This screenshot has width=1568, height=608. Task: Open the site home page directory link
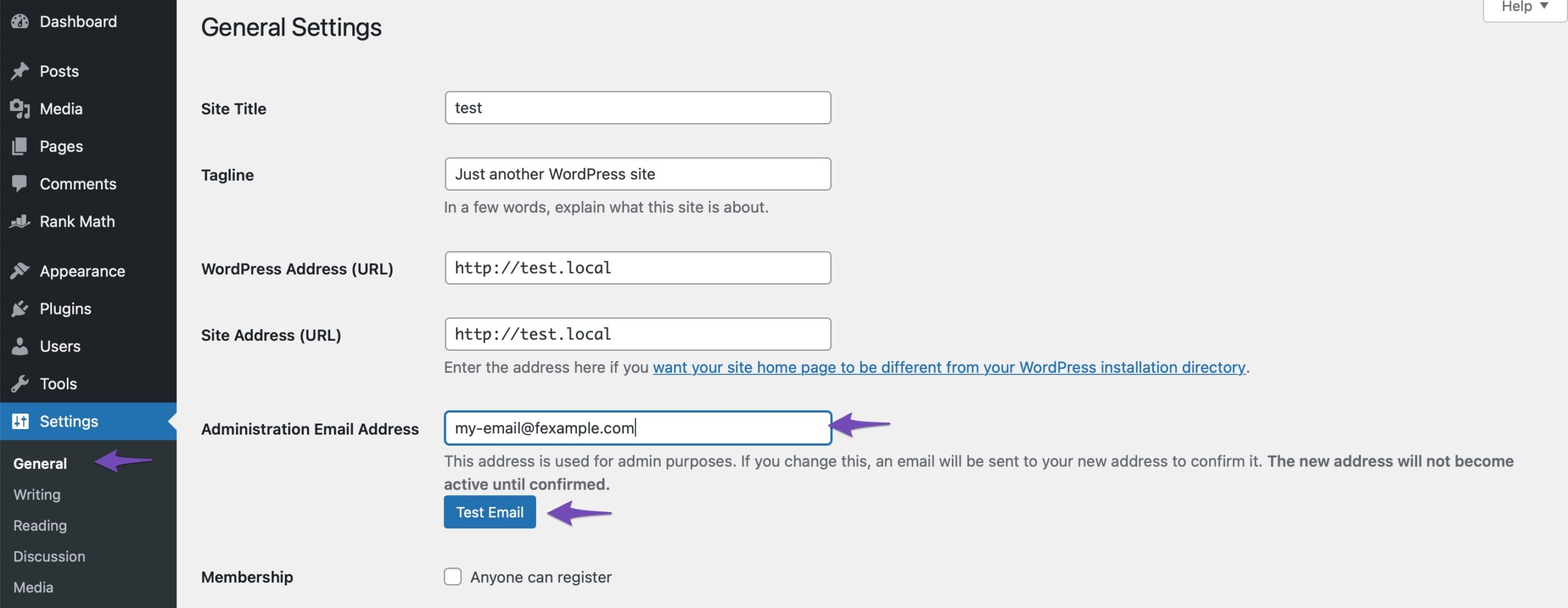pos(949,367)
